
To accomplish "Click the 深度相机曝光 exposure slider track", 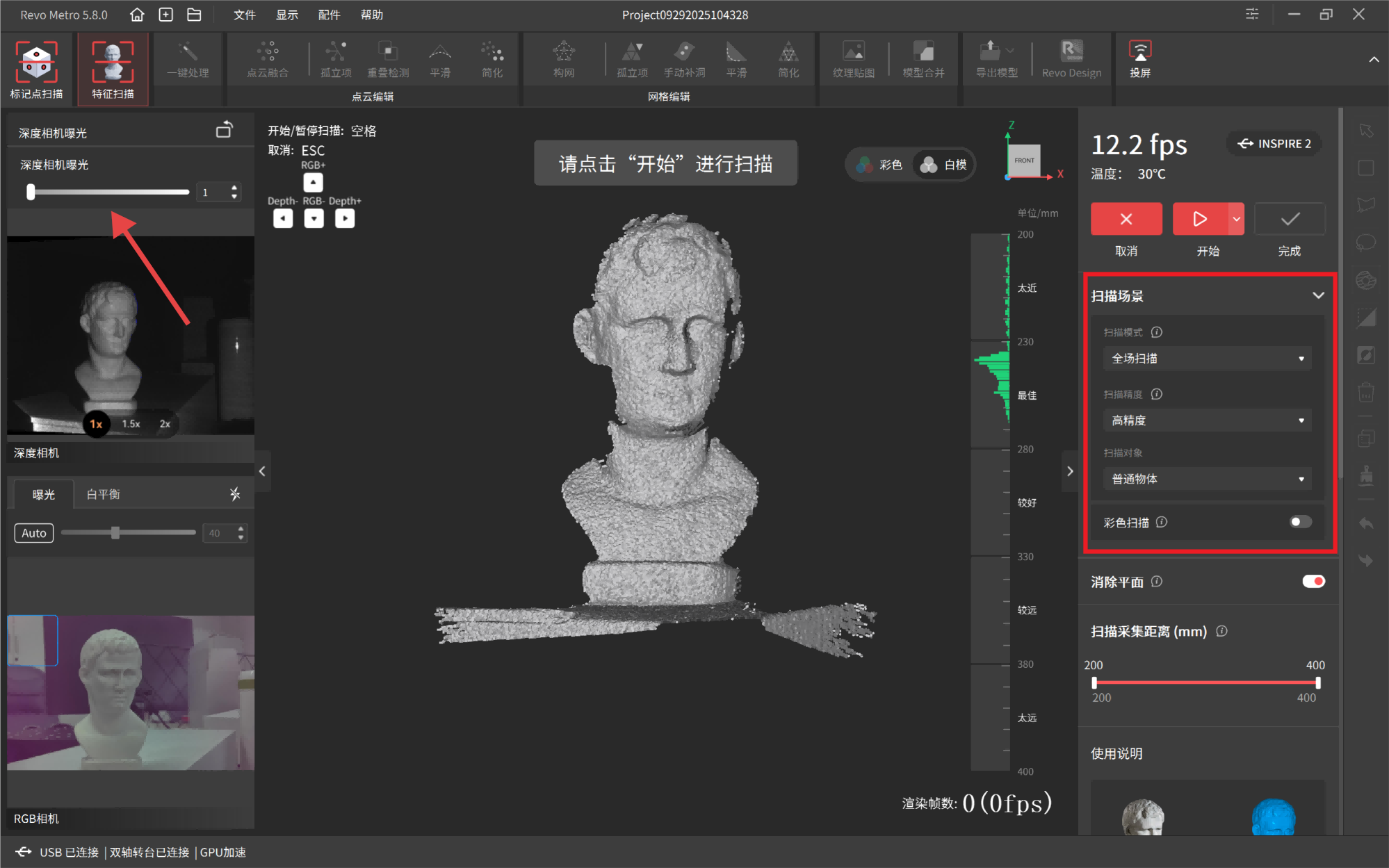I will pyautogui.click(x=110, y=192).
